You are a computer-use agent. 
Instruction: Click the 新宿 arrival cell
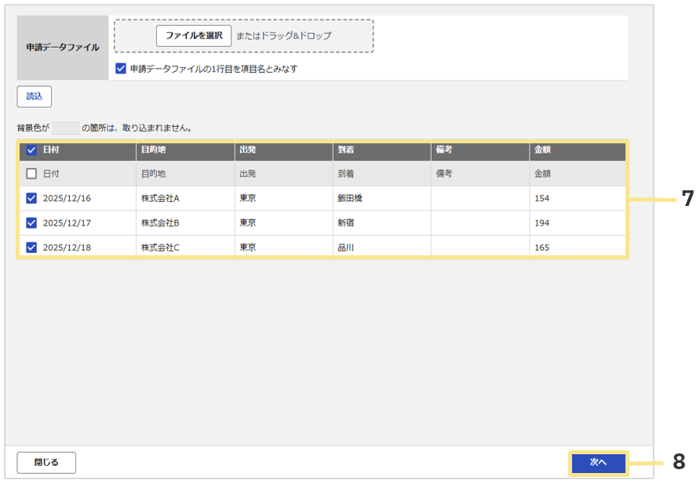coord(382,223)
